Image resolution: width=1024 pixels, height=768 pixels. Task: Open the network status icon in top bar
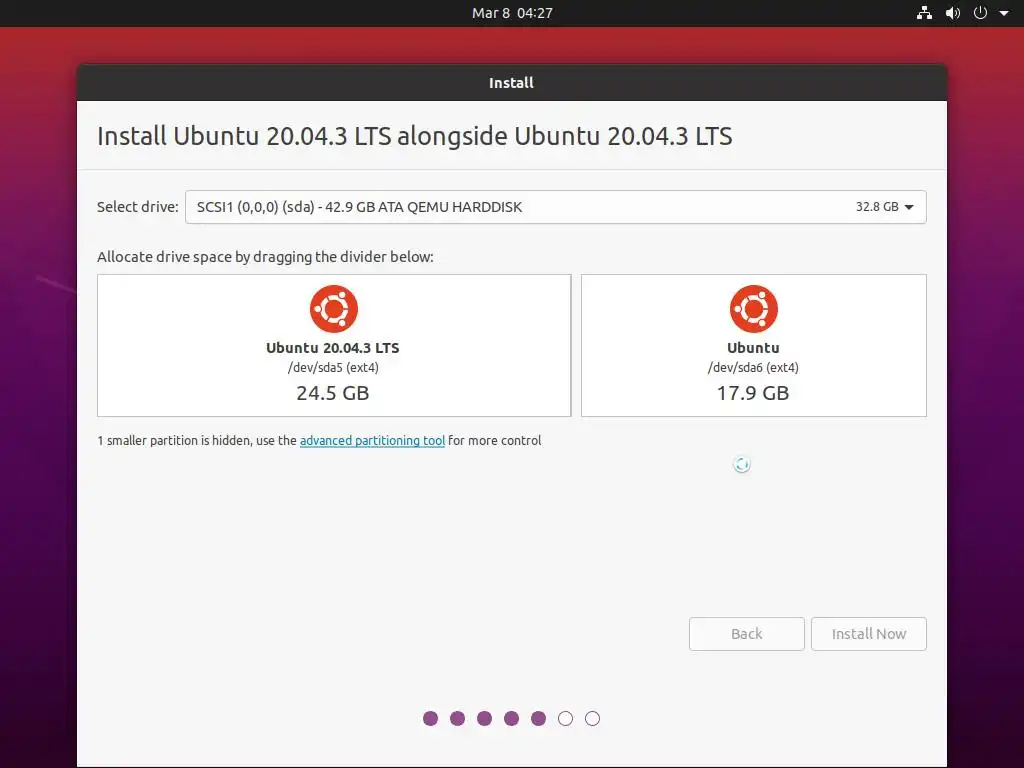pyautogui.click(x=924, y=13)
